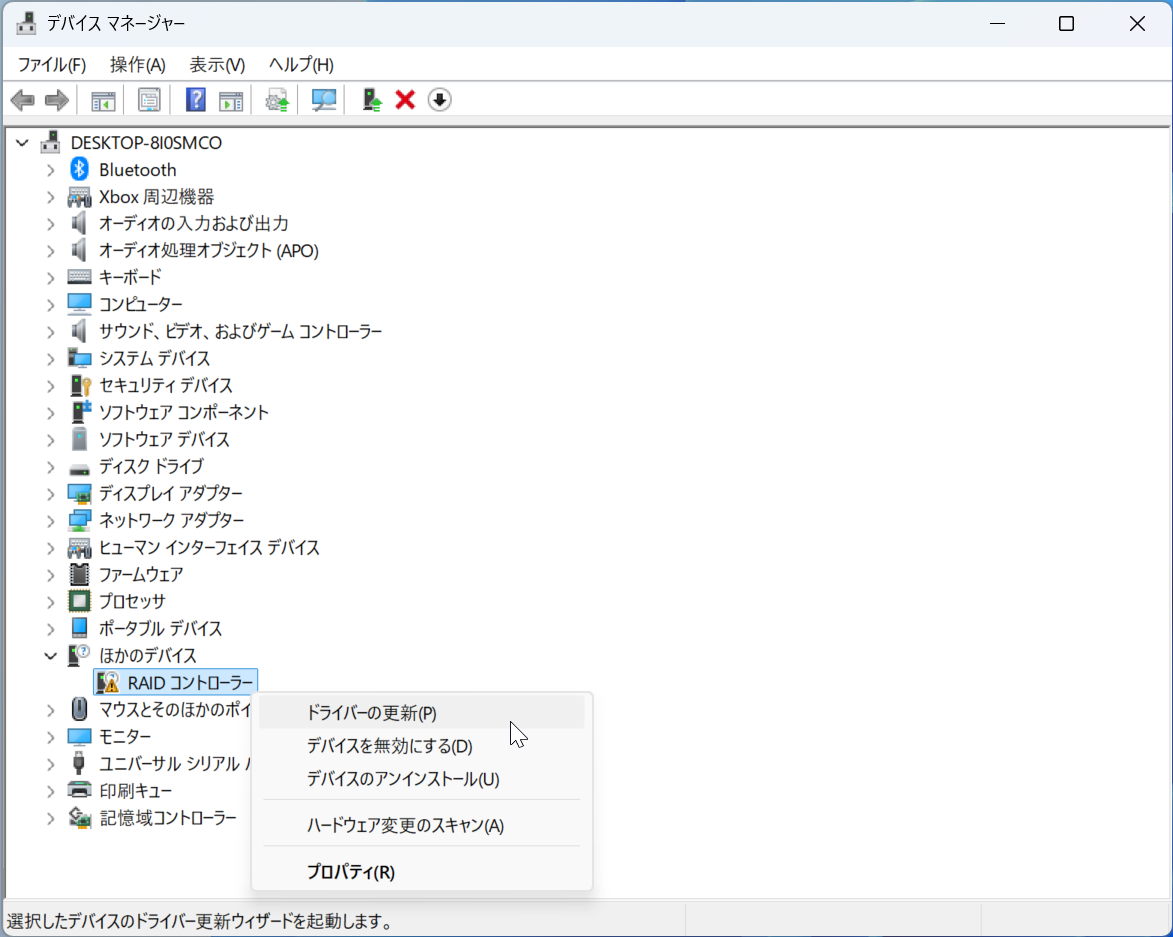Click the Back arrow toolbar icon
Screen dimensions: 1173x937
tap(22, 99)
